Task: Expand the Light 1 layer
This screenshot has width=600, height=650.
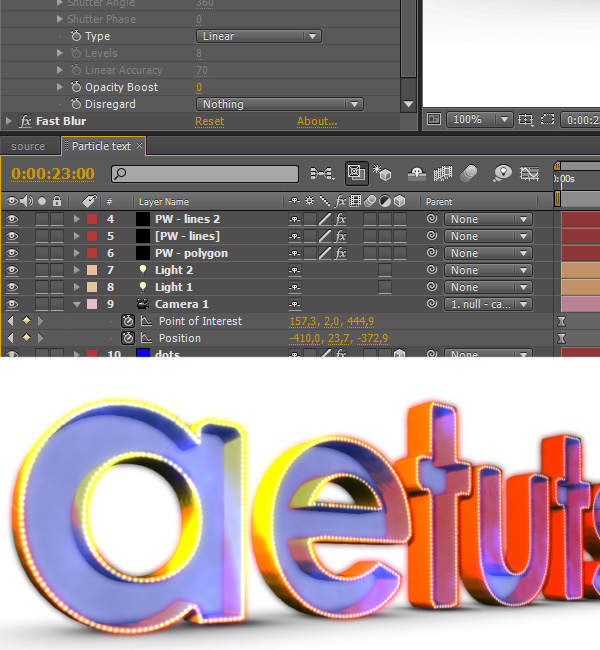Action: click(76, 287)
